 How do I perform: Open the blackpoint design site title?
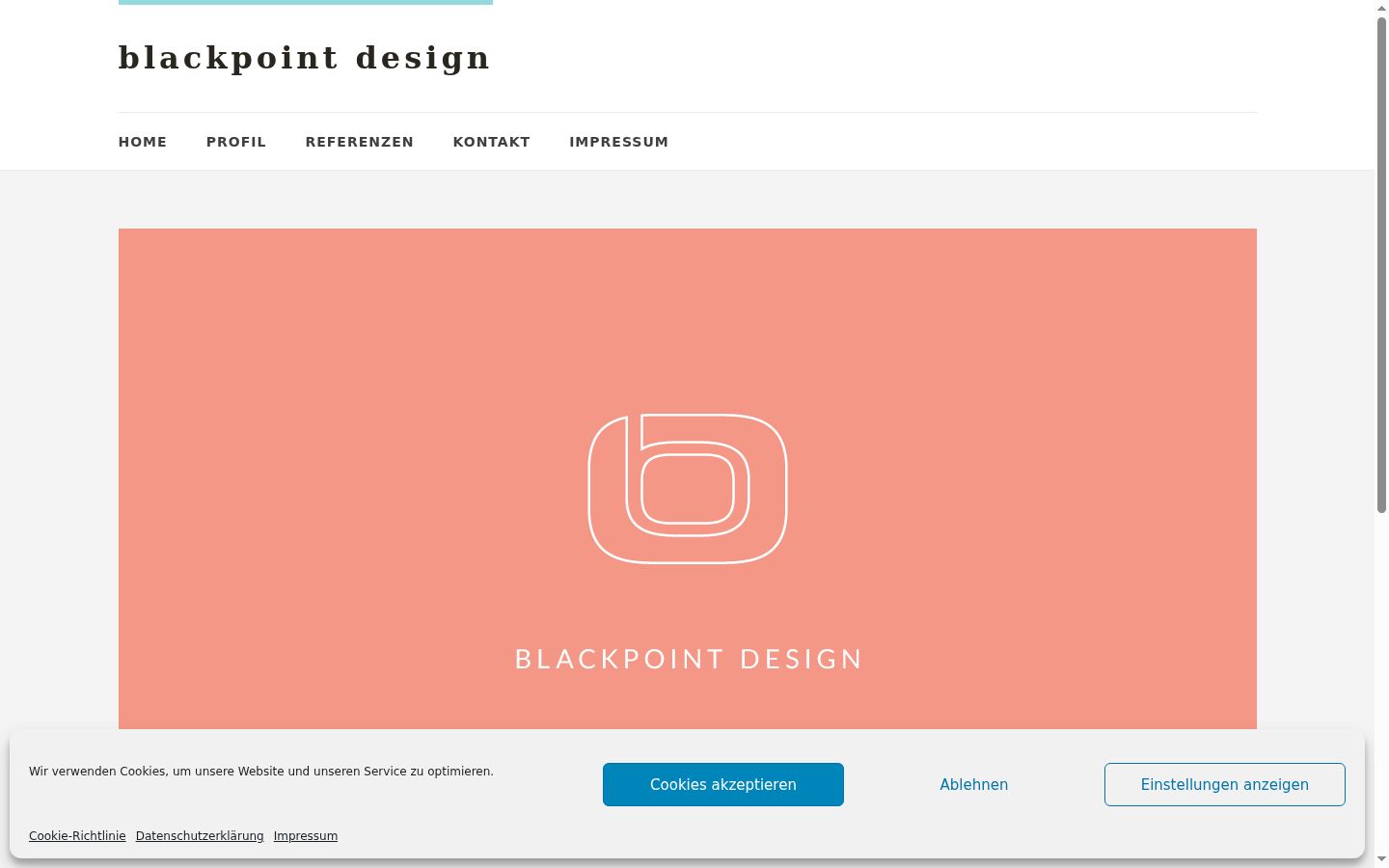(x=305, y=58)
